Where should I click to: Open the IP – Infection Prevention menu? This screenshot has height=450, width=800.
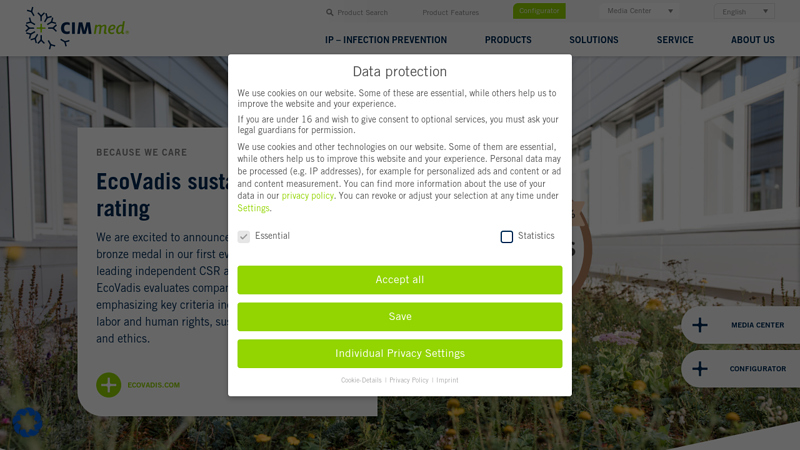click(386, 40)
